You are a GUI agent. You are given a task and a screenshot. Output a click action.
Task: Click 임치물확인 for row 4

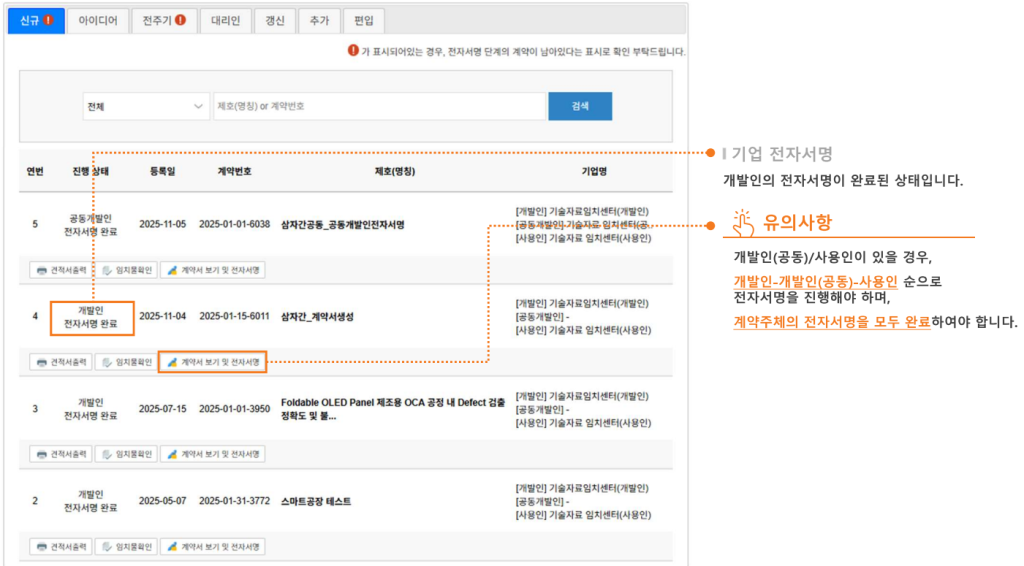pos(127,362)
